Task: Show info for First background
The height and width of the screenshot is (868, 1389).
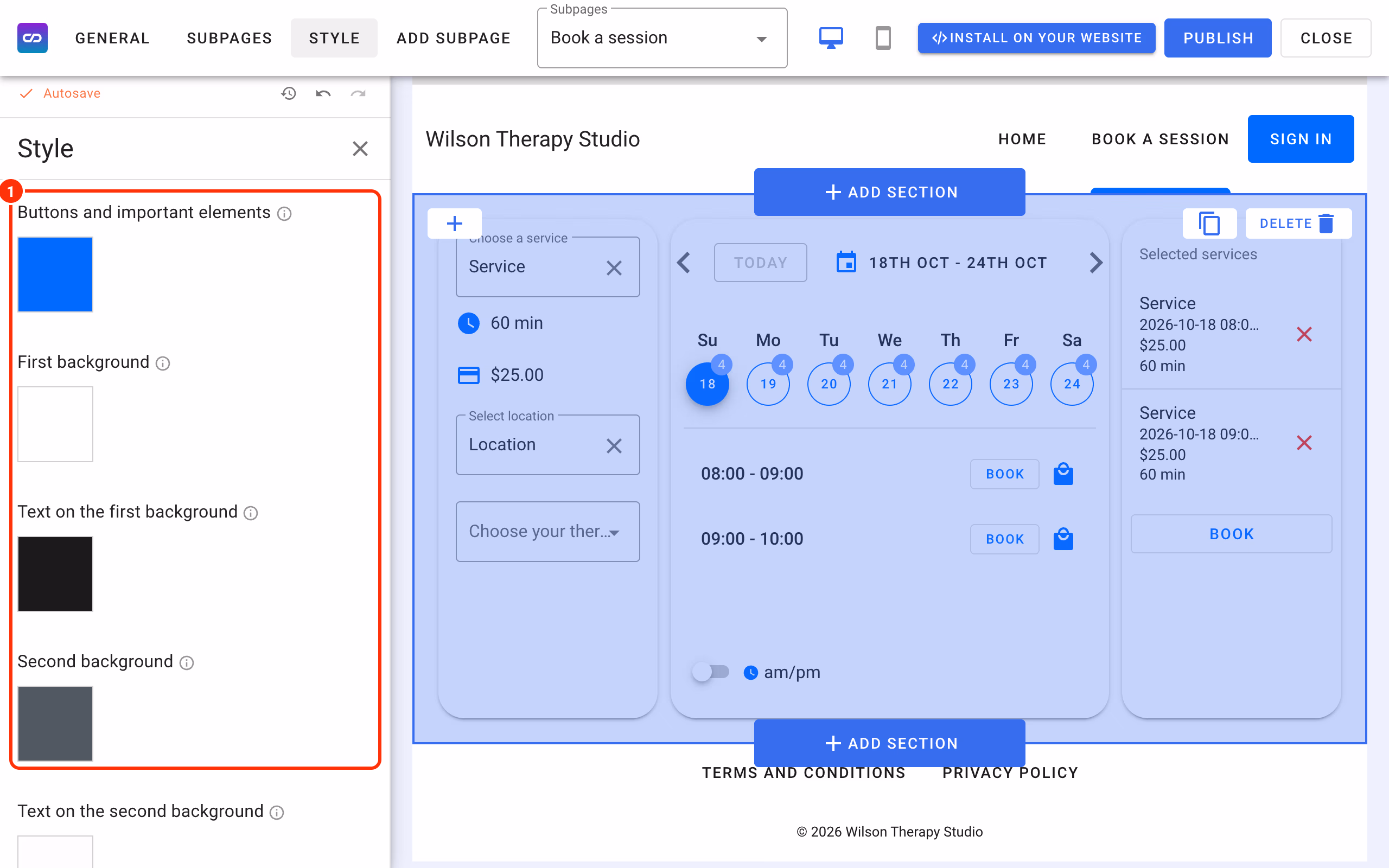Action: coord(163,363)
